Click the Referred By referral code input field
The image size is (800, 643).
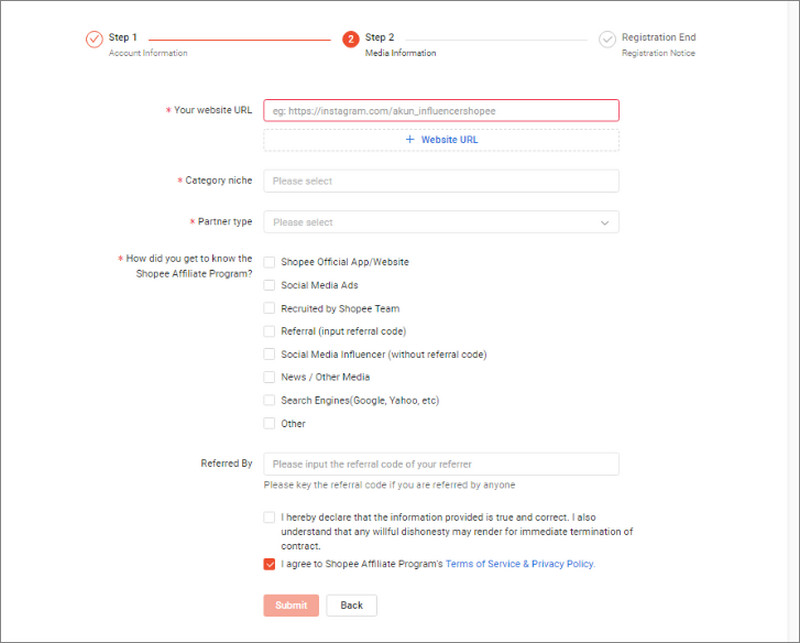point(440,464)
